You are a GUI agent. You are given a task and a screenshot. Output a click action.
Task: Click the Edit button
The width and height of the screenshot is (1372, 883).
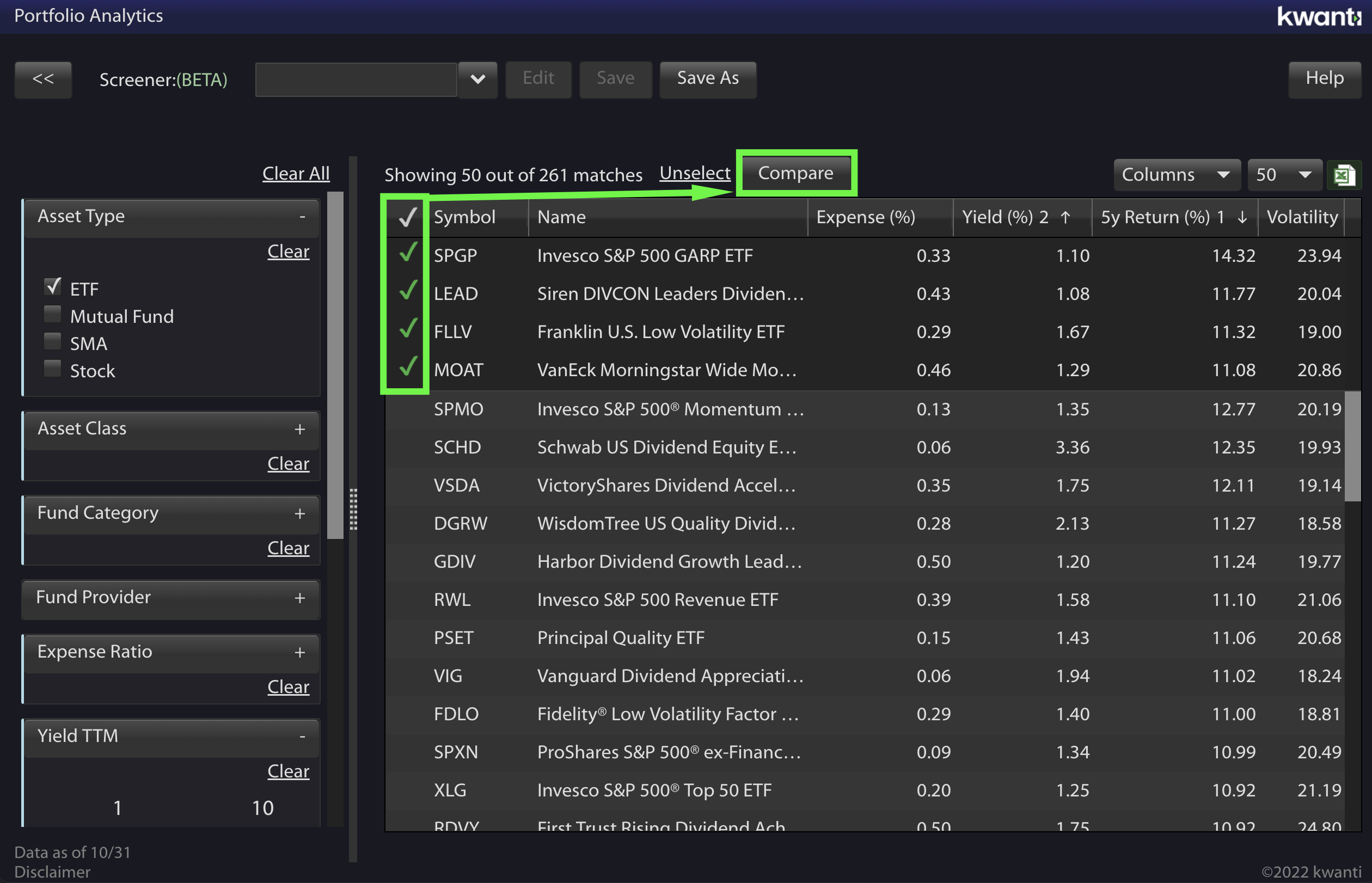[538, 78]
